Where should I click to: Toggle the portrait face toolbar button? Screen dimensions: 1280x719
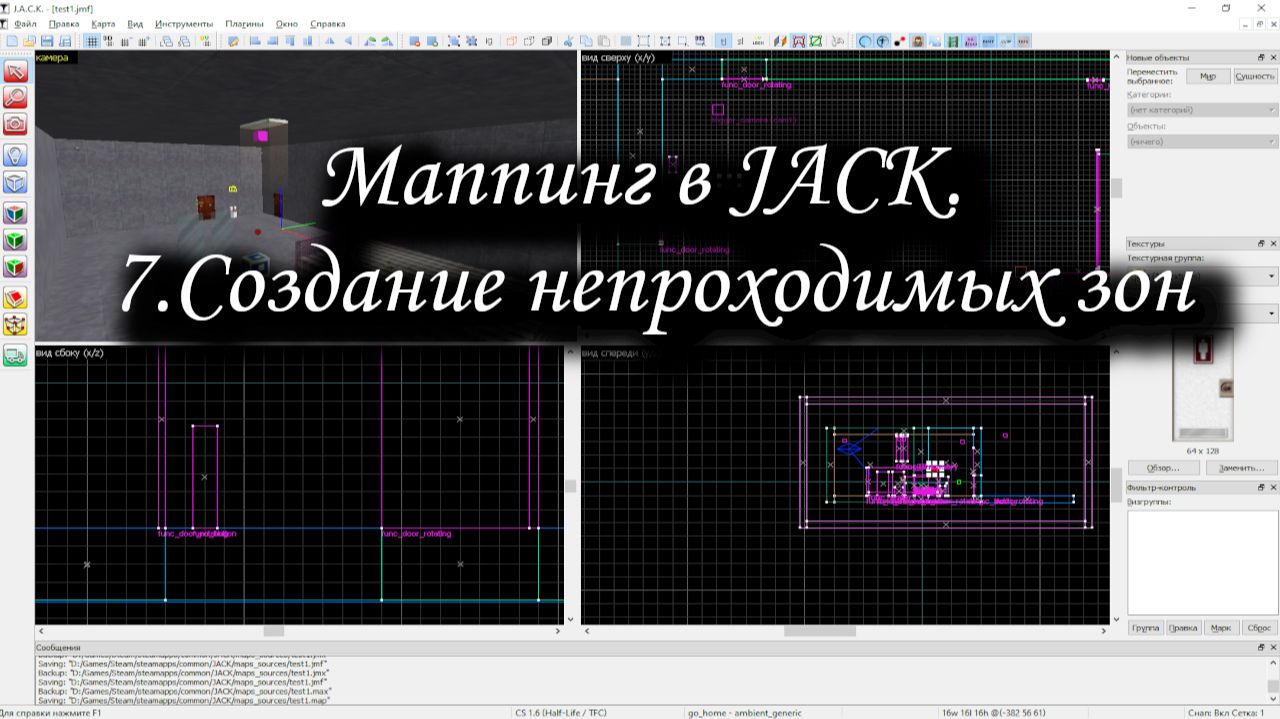(x=917, y=41)
